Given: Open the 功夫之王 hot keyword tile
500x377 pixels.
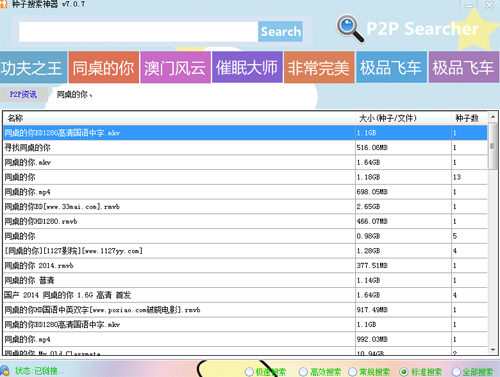Looking at the screenshot, I should coord(33,67).
